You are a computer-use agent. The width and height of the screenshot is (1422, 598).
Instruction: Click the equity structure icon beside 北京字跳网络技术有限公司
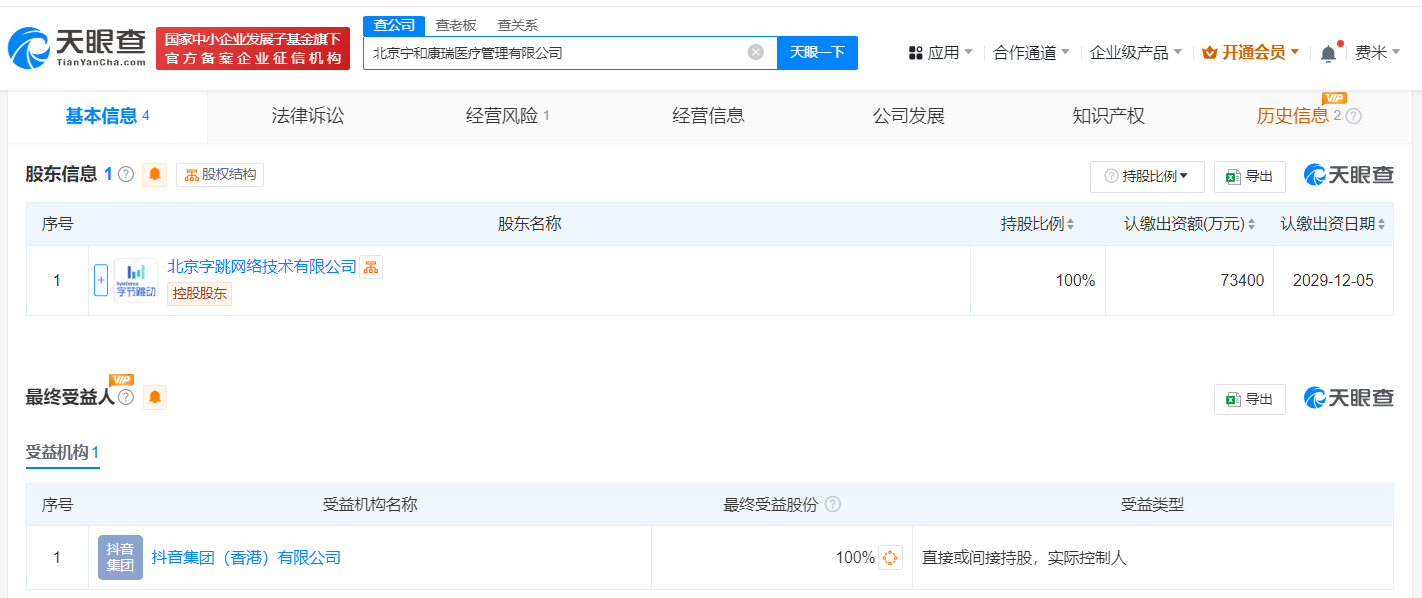tap(371, 267)
